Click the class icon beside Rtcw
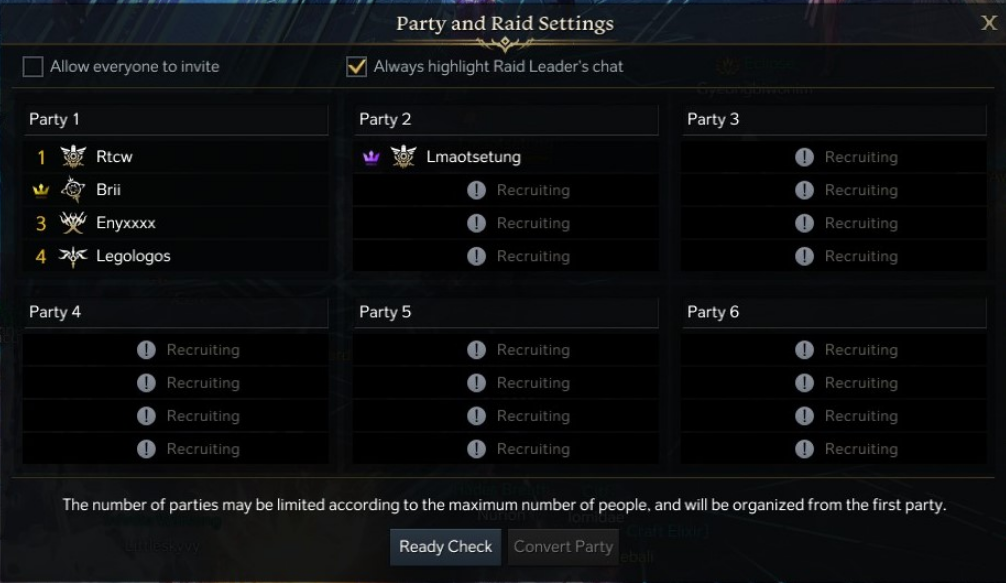Image resolution: width=1006 pixels, height=583 pixels. pos(73,157)
